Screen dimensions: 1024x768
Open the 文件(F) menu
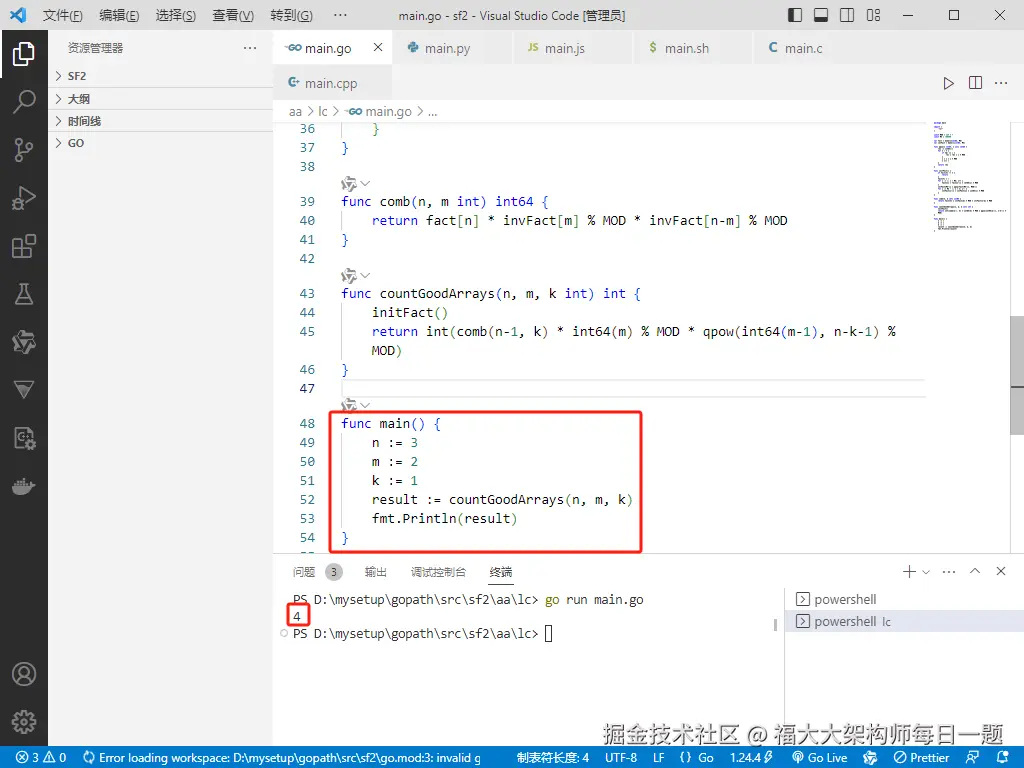pyautogui.click(x=63, y=15)
